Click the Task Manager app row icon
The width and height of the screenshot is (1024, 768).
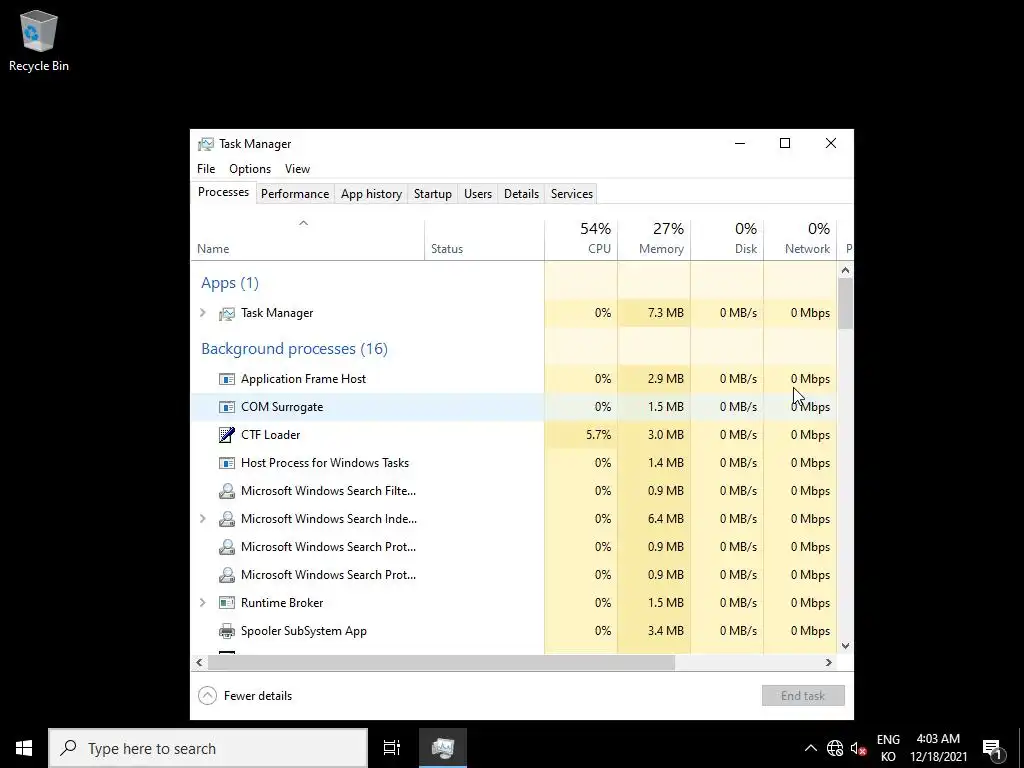pos(227,313)
